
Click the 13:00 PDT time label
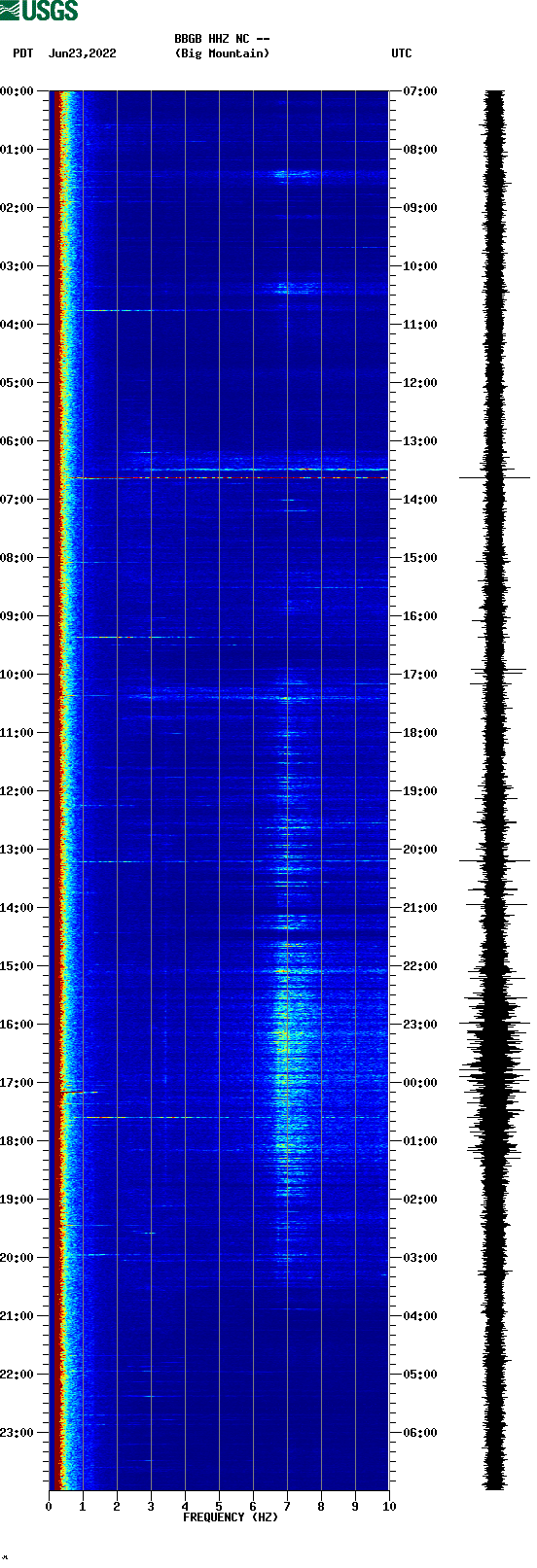coord(18,850)
